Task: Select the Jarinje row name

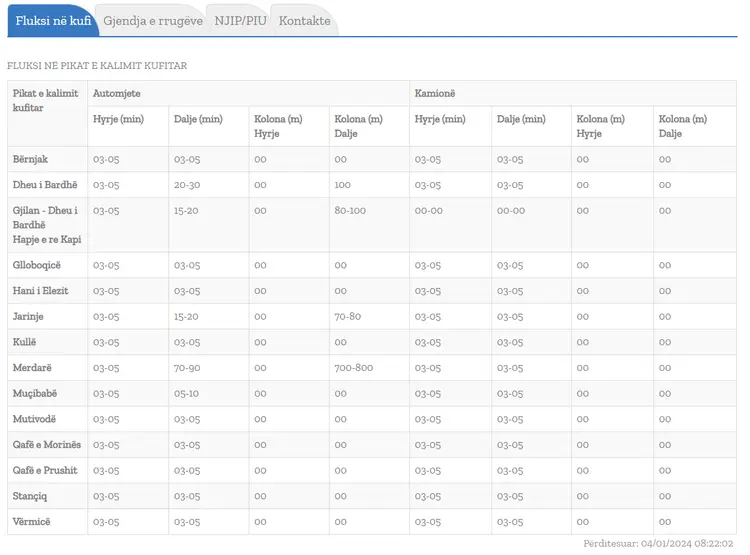Action: [28, 316]
